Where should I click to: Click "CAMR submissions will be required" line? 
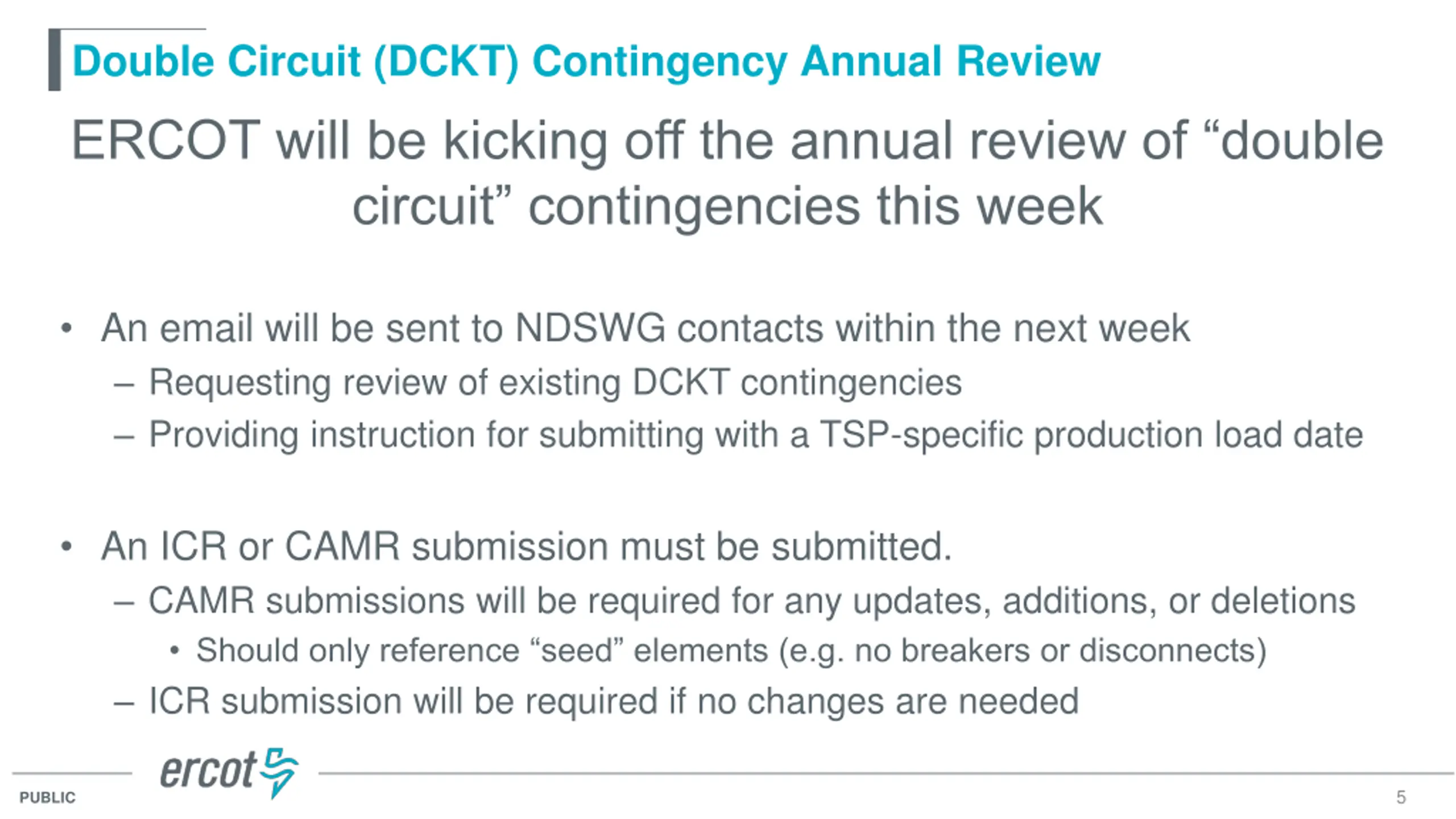pyautogui.click(x=752, y=602)
